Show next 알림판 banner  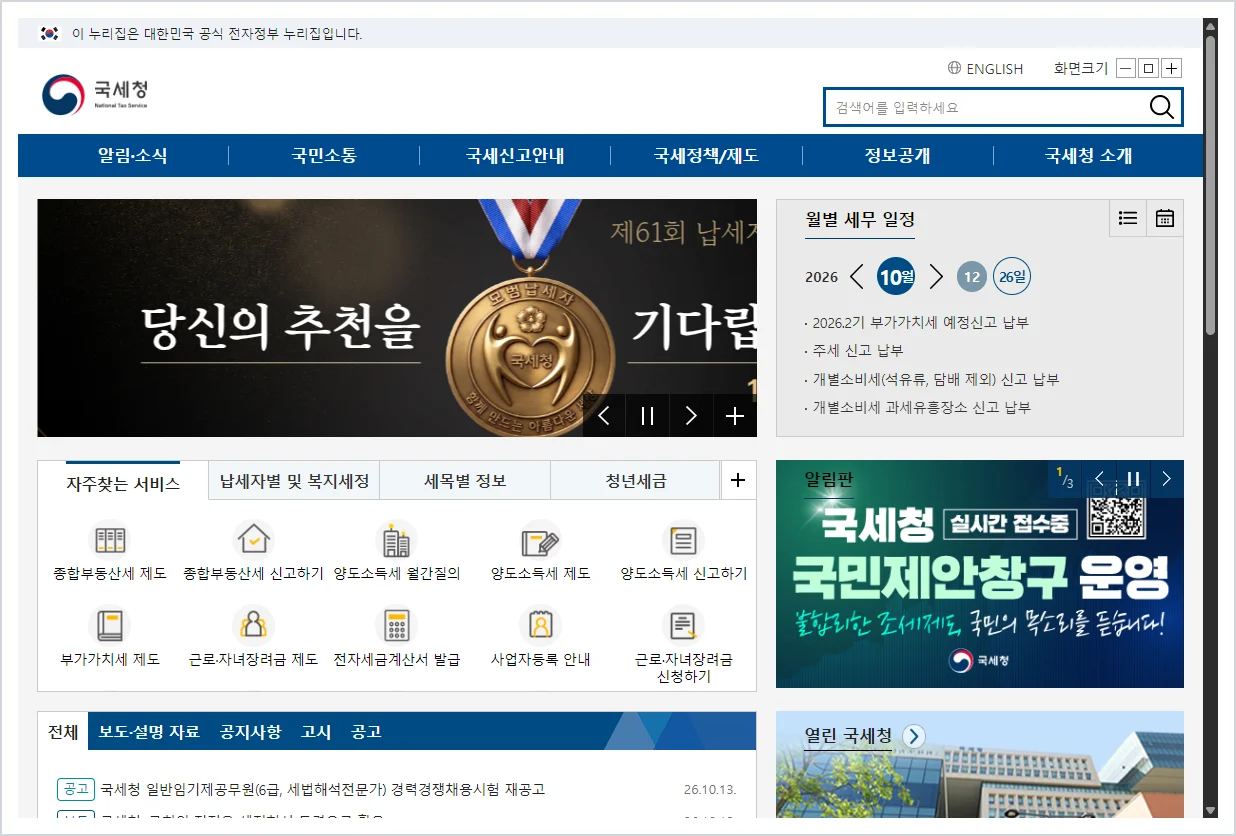(1166, 479)
